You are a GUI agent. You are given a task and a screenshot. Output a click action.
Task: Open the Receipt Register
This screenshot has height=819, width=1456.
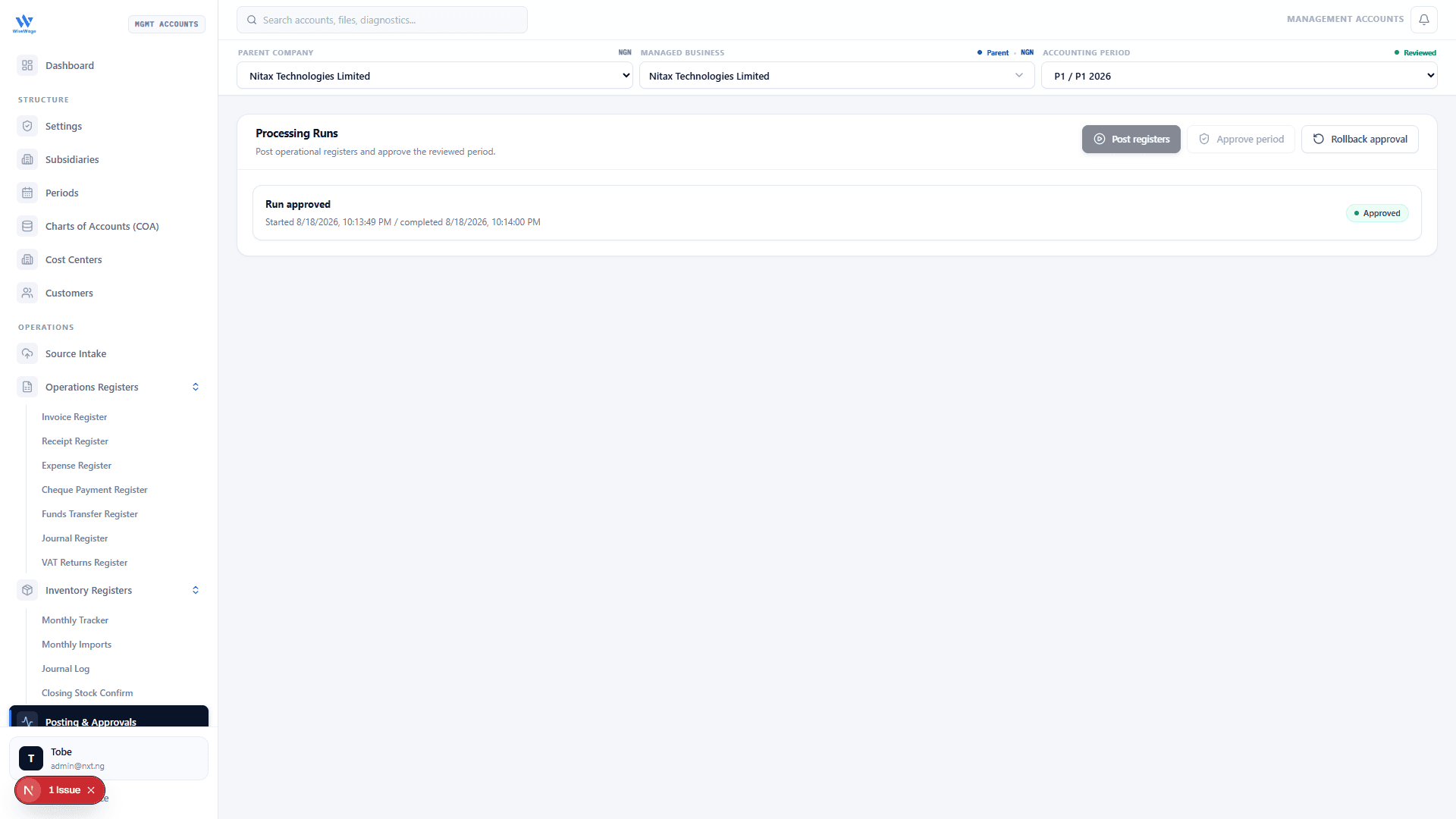click(75, 441)
